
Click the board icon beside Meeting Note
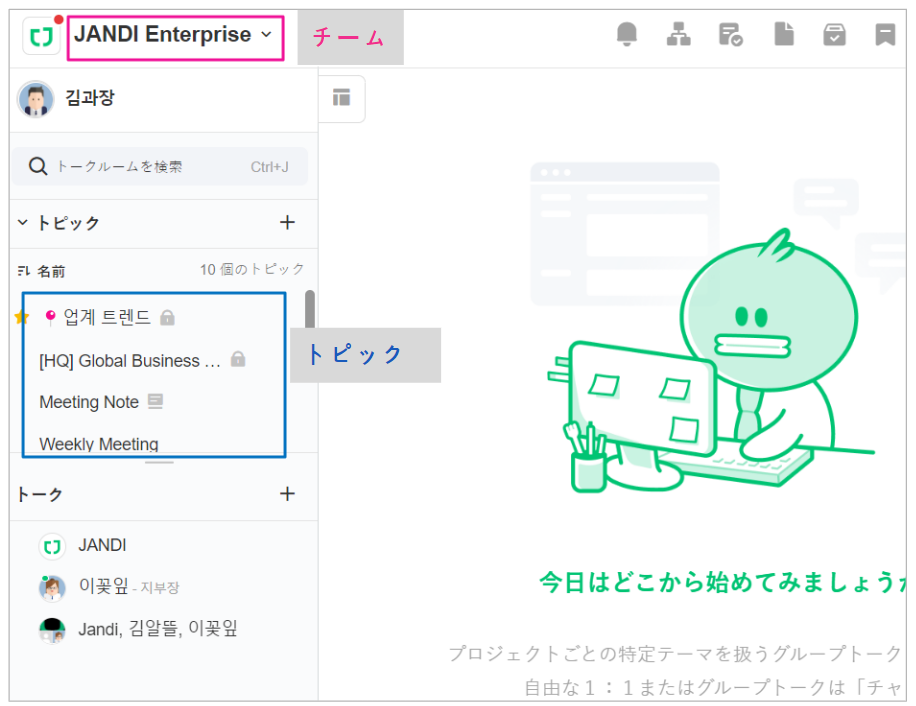(155, 401)
